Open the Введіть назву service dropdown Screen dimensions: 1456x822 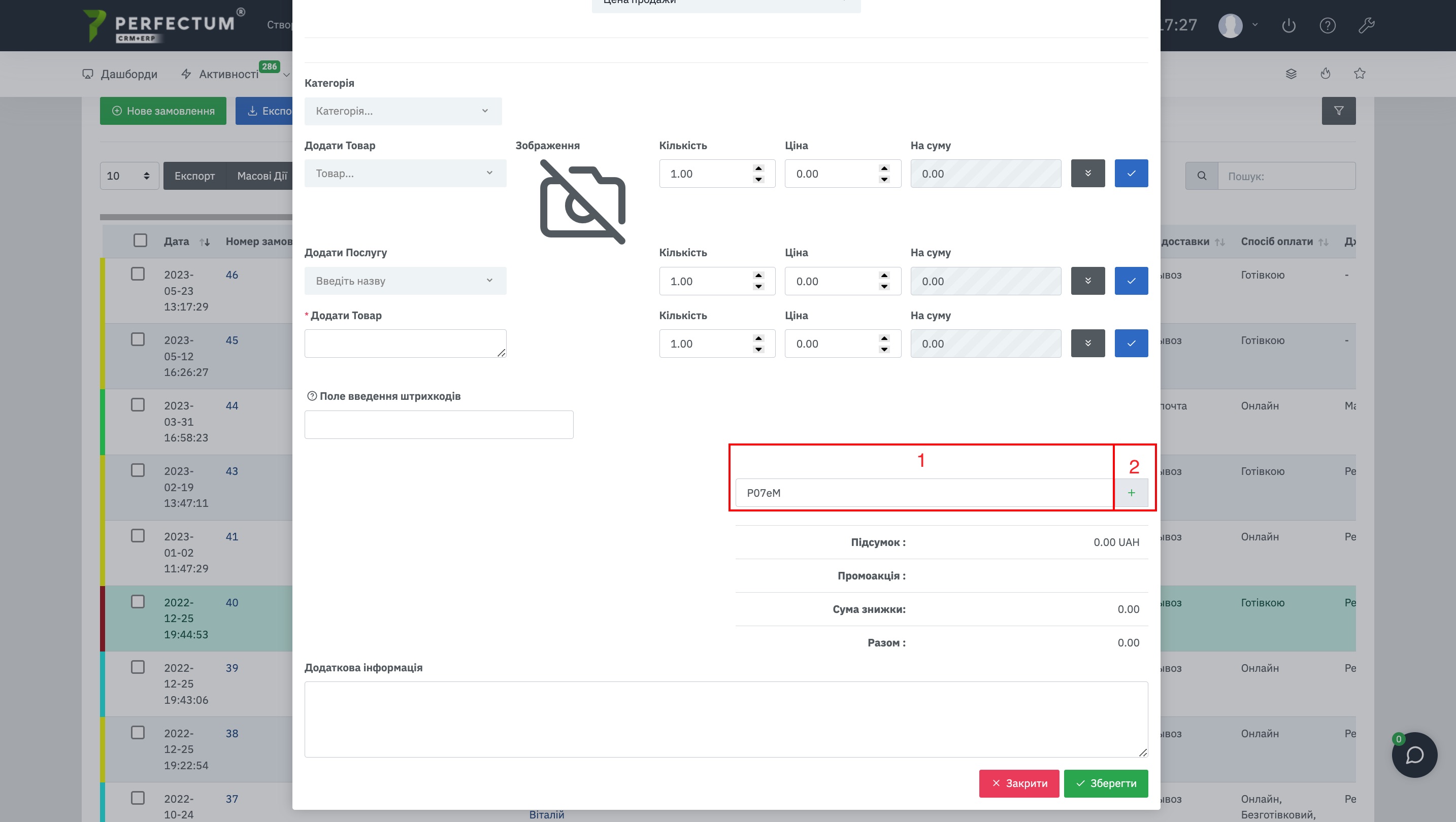click(x=405, y=281)
